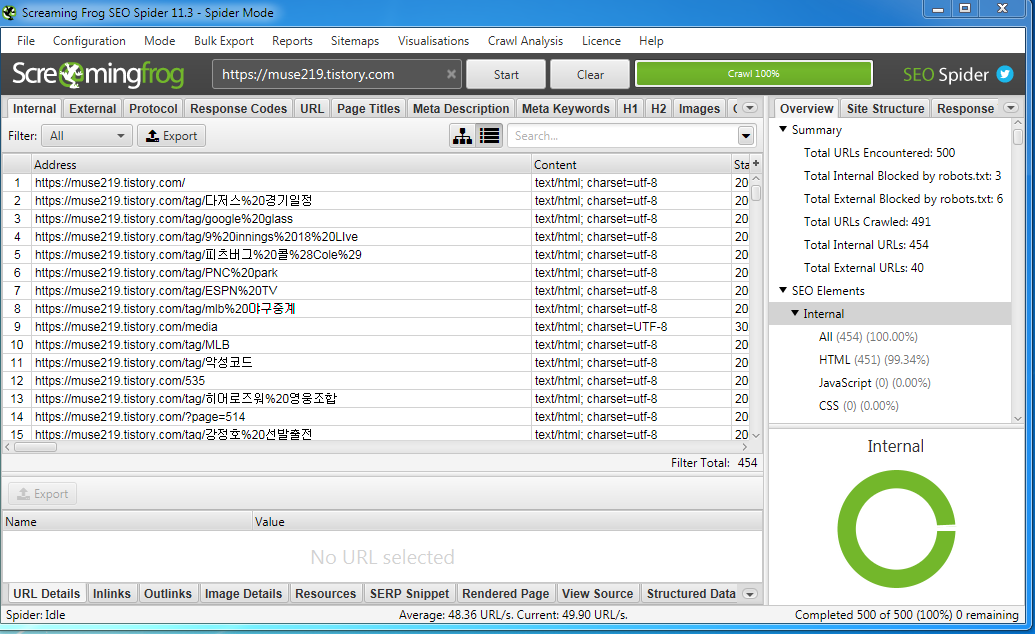1035x634 pixels.
Task: Switch to the Images tab
Action: 700,108
